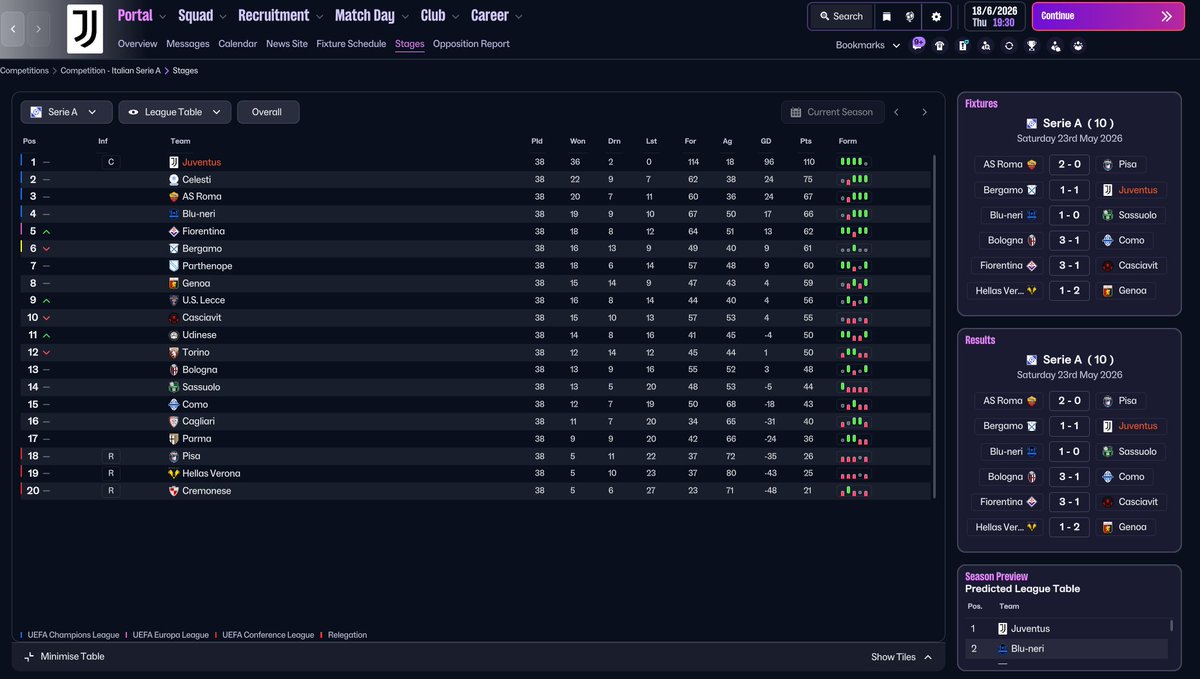Click the calendar icon beside Current Season
1200x679 pixels.
click(796, 112)
